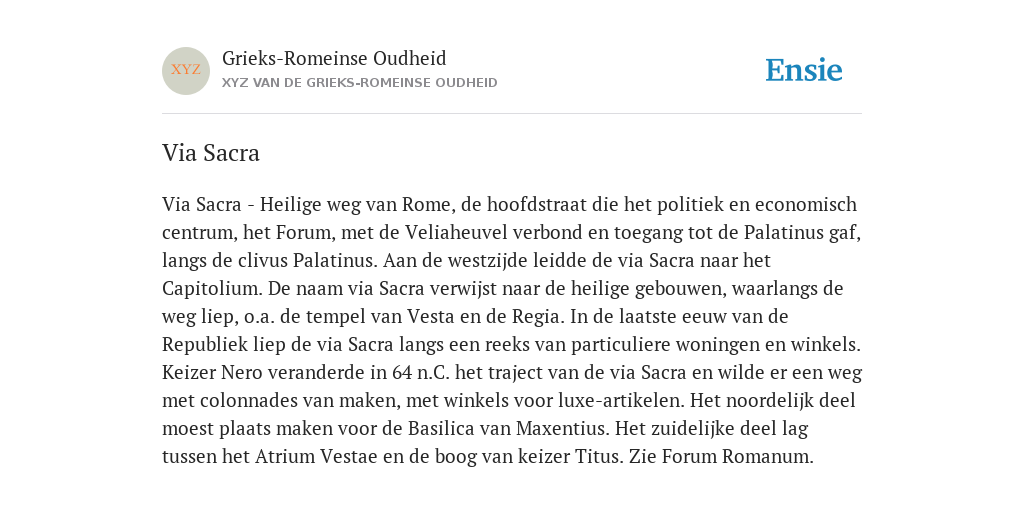The height and width of the screenshot is (512, 1024).
Task: Click the year '64 n.C.' in the text
Action: tap(421, 372)
